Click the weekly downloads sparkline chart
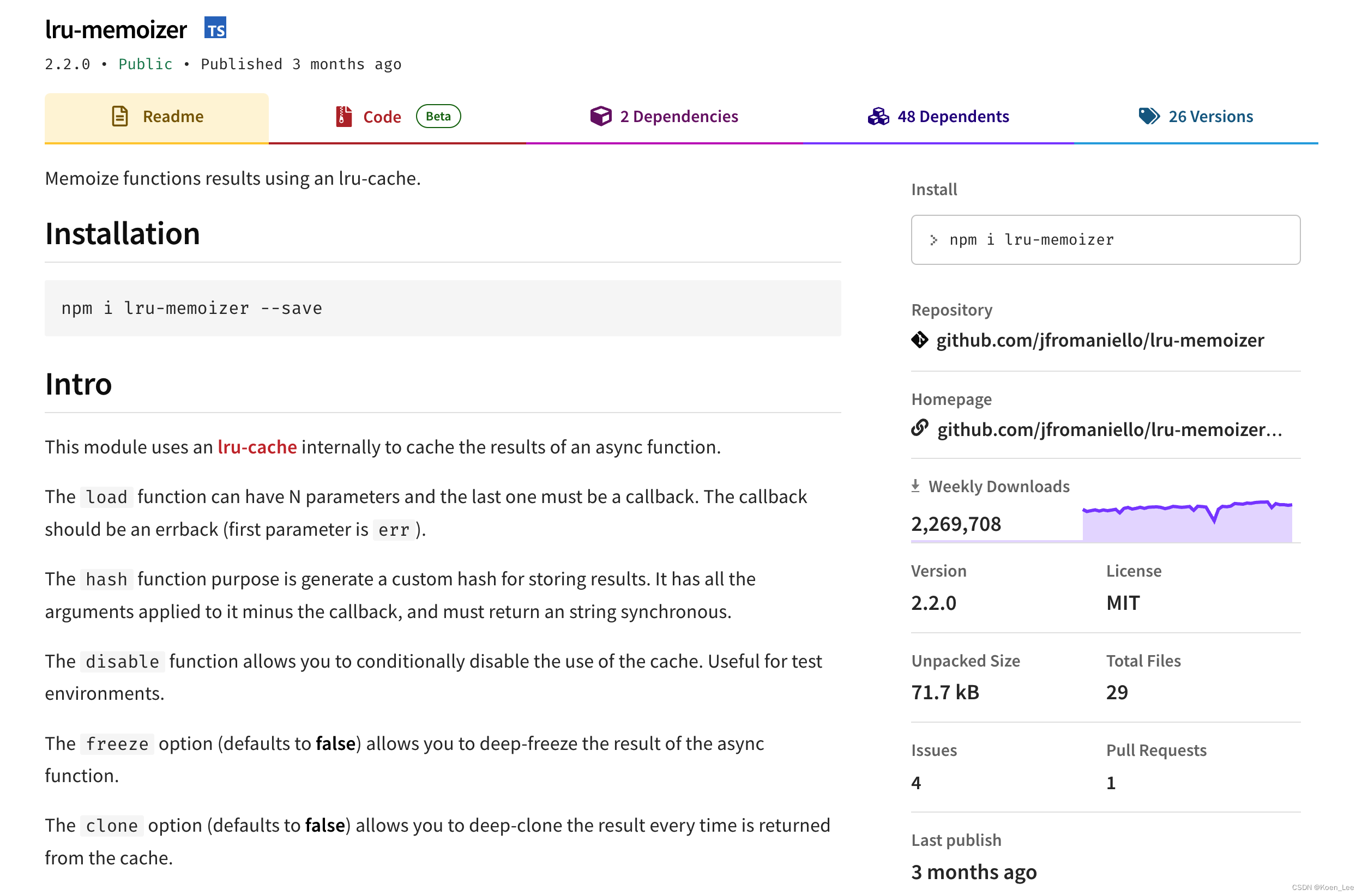The width and height of the screenshot is (1362, 896). (1186, 522)
